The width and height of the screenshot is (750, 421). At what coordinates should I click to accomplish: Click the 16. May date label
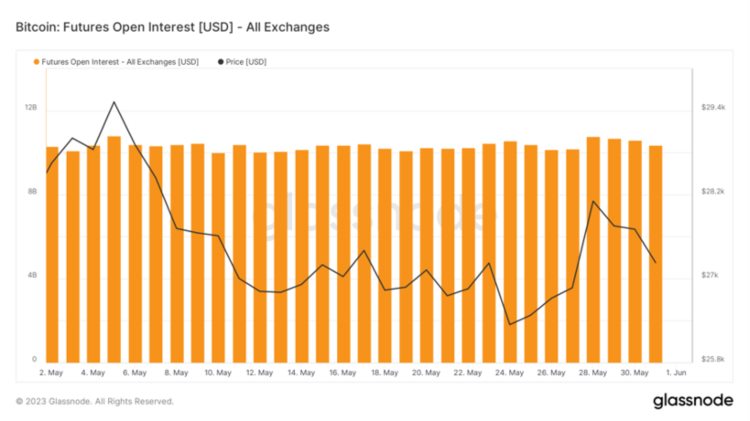click(x=342, y=373)
